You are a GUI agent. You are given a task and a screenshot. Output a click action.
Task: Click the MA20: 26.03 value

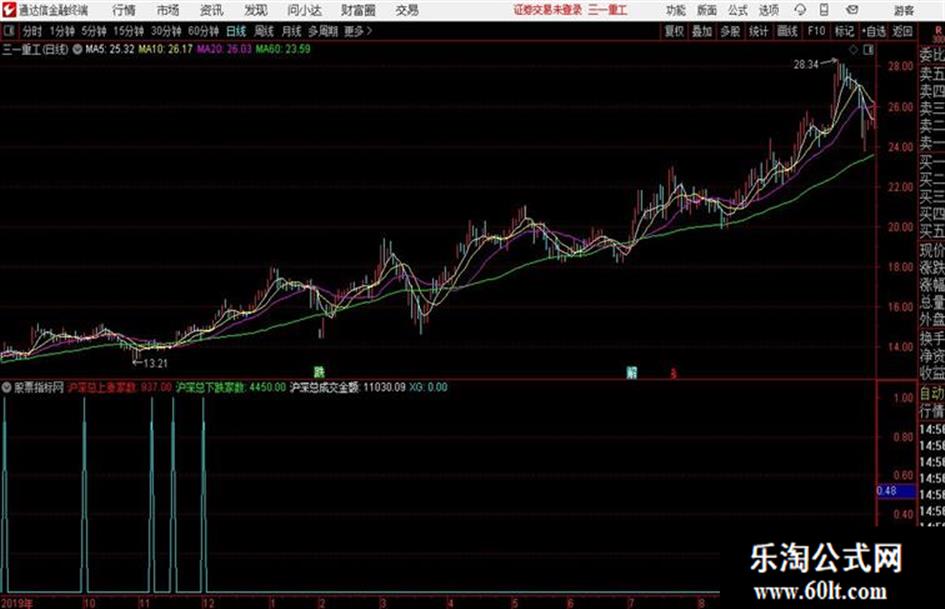coord(224,49)
